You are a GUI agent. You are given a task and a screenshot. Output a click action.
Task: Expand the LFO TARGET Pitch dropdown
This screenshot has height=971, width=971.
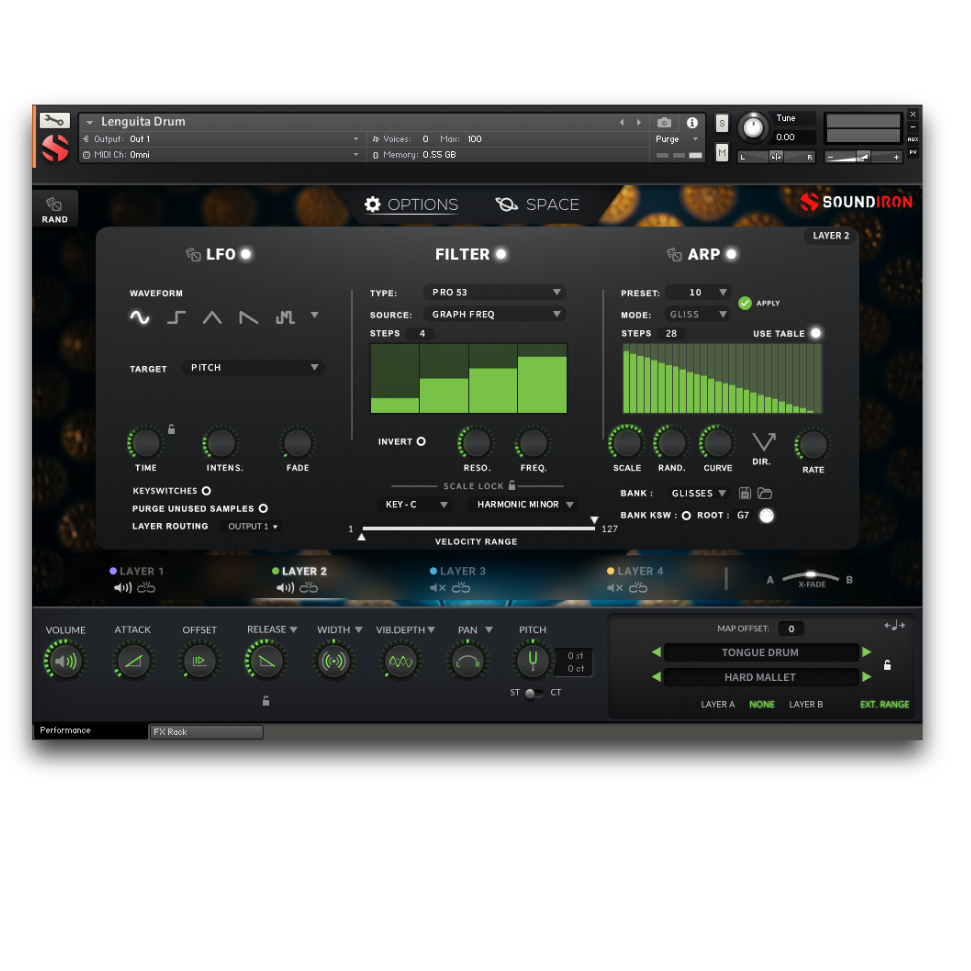(x=254, y=368)
